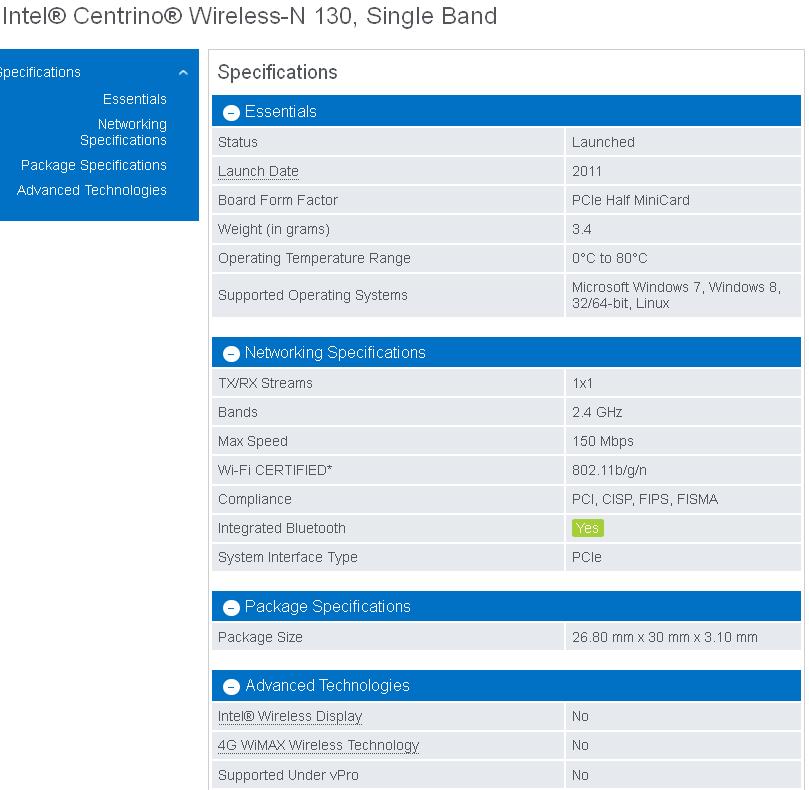Screen dimensions: 809x790
Task: Collapse the Advanced Technologies section minus icon
Action: [x=231, y=686]
